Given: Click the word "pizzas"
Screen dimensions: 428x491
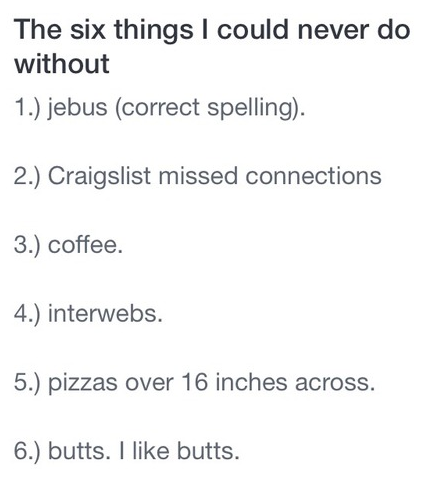Looking at the screenshot, I should (83, 384).
